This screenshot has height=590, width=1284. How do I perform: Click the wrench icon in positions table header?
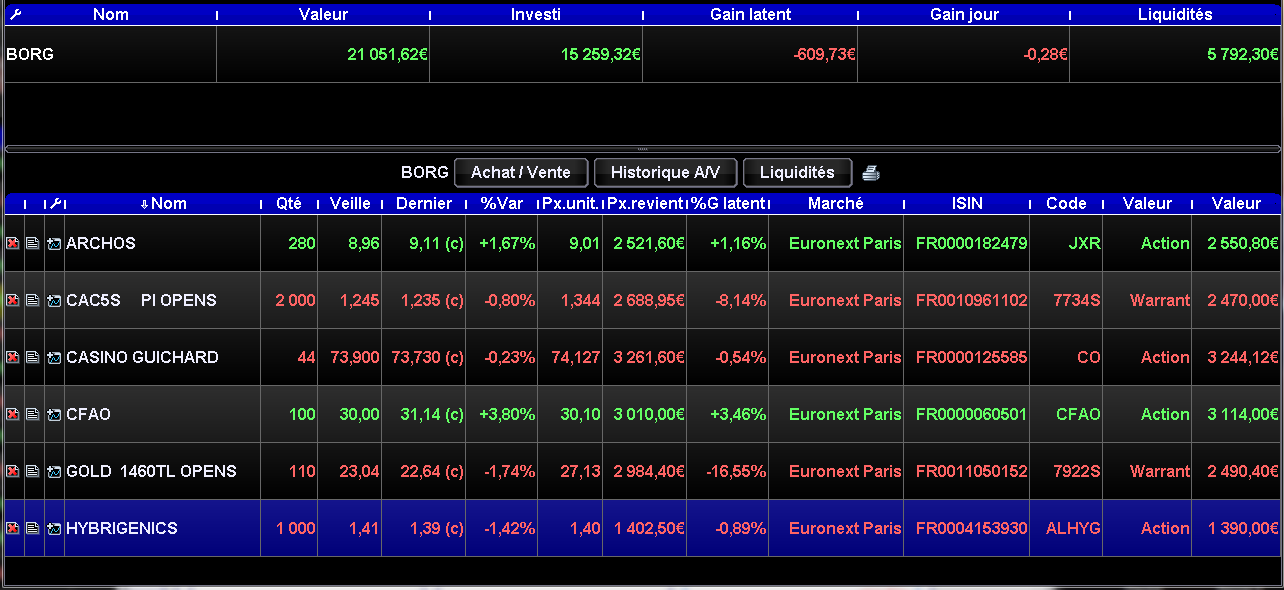56,203
